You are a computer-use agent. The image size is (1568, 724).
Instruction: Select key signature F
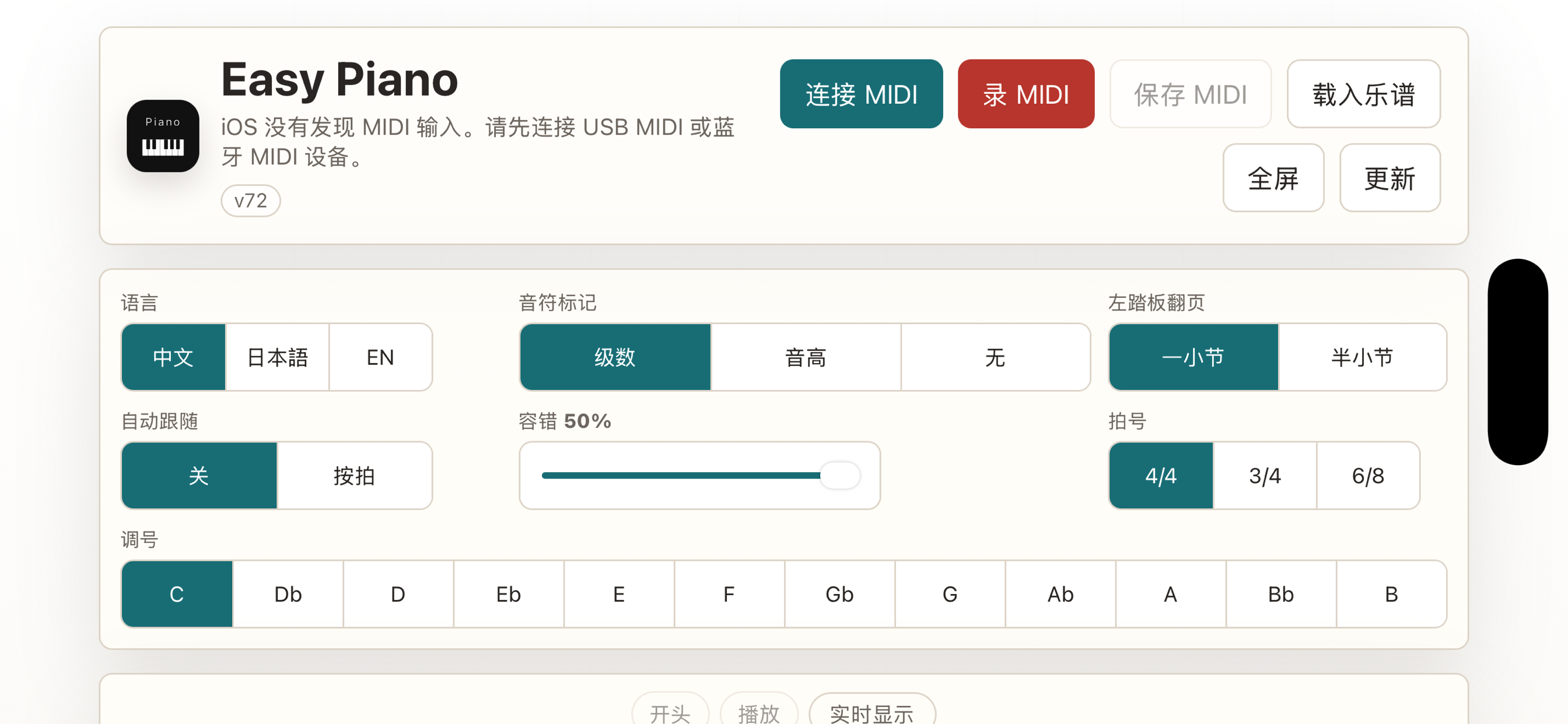click(x=729, y=594)
